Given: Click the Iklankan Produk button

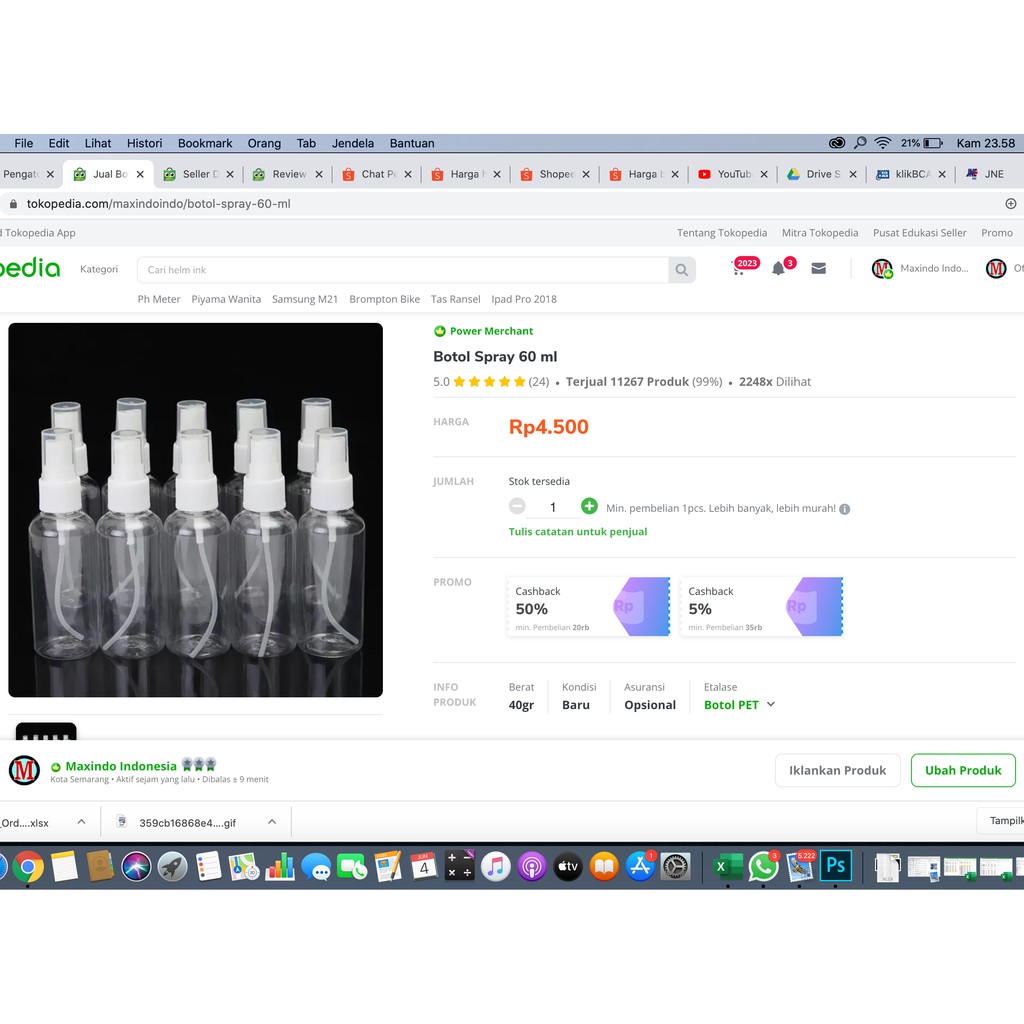Looking at the screenshot, I should point(837,770).
